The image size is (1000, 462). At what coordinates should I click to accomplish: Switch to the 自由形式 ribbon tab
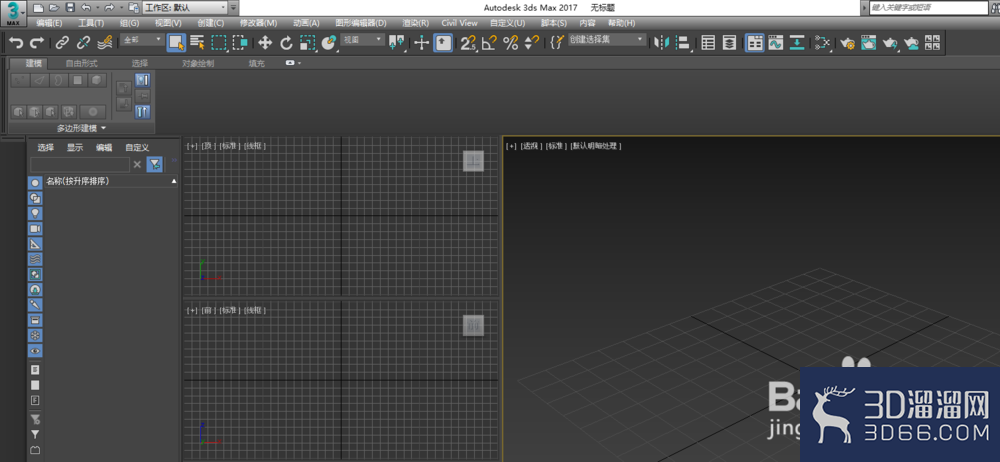point(82,63)
